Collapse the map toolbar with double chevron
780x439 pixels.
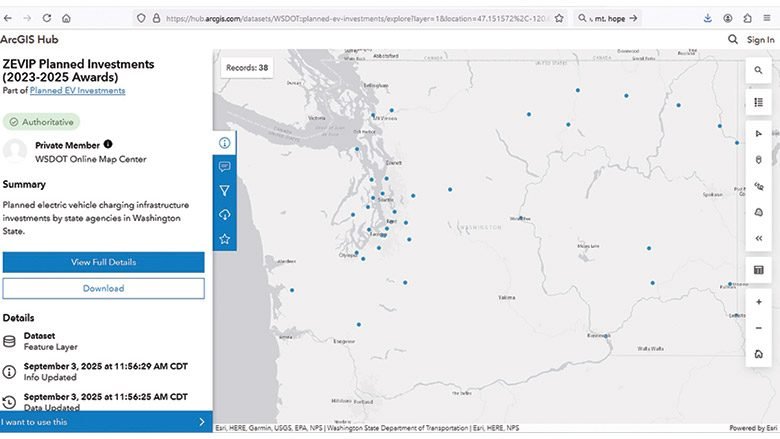coord(759,239)
